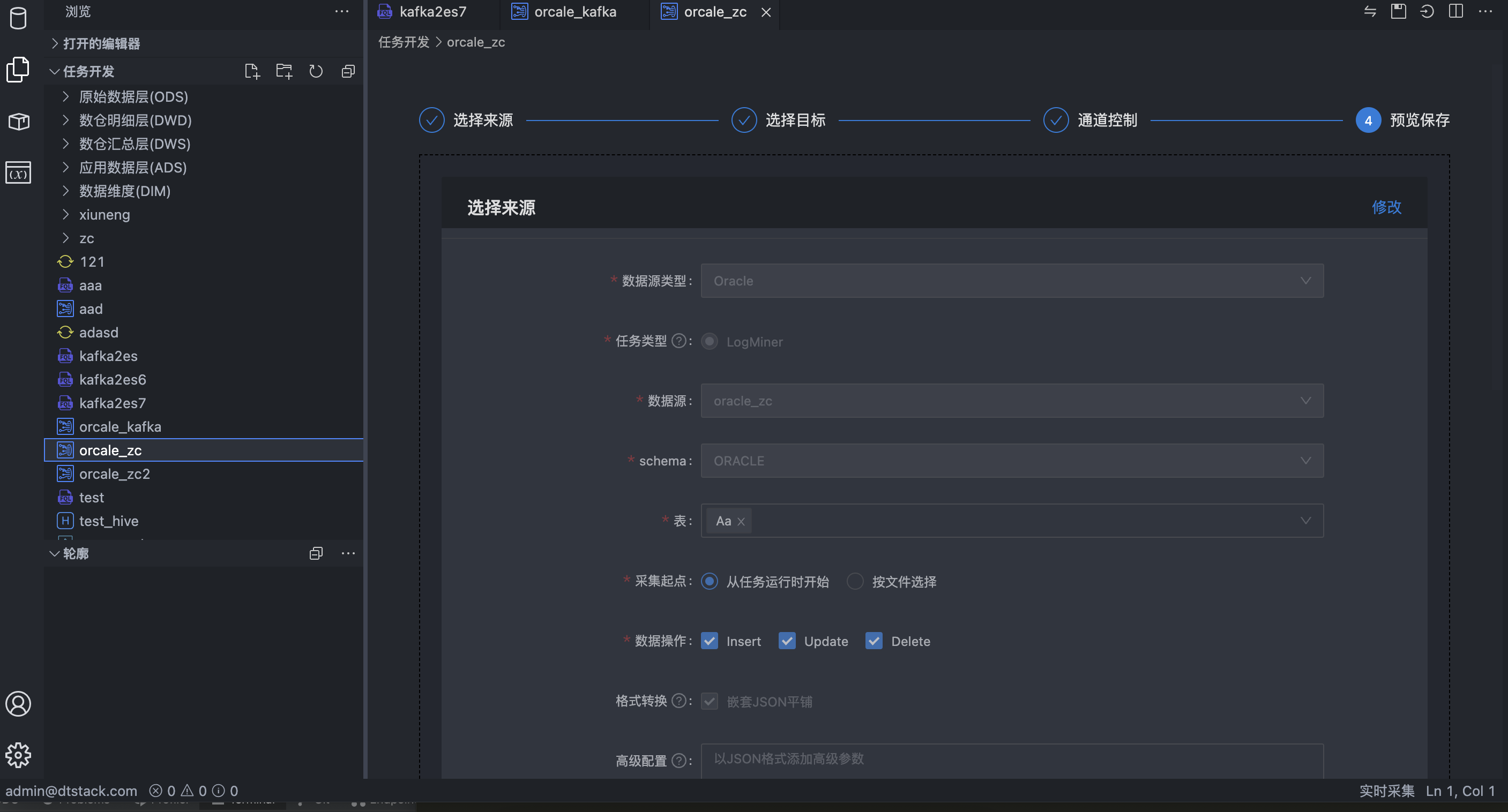Open the (x) variables icon in left sidebar

pos(18,173)
